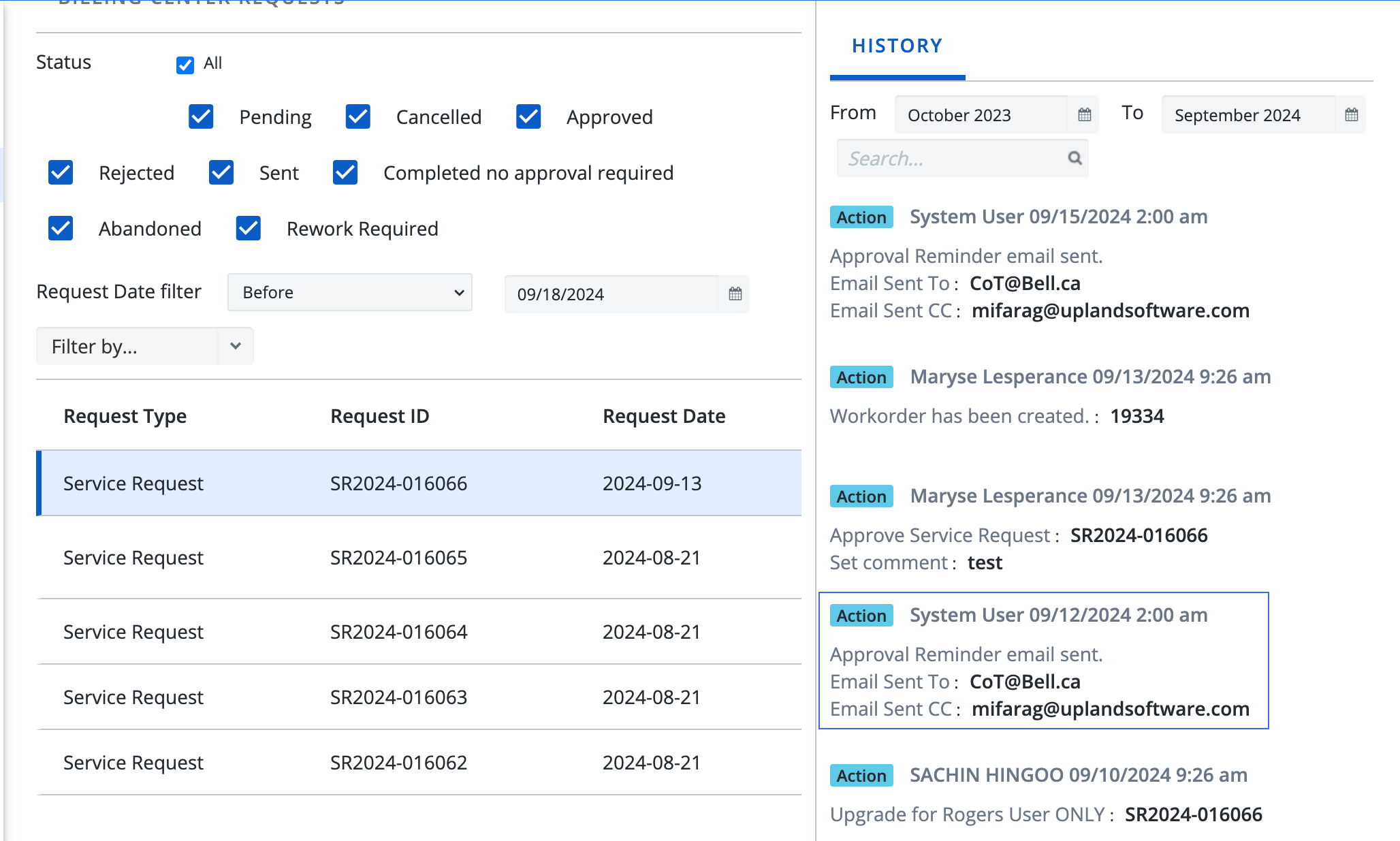1400x841 pixels.
Task: Open the From date calendar icon
Action: pyautogui.click(x=1084, y=114)
